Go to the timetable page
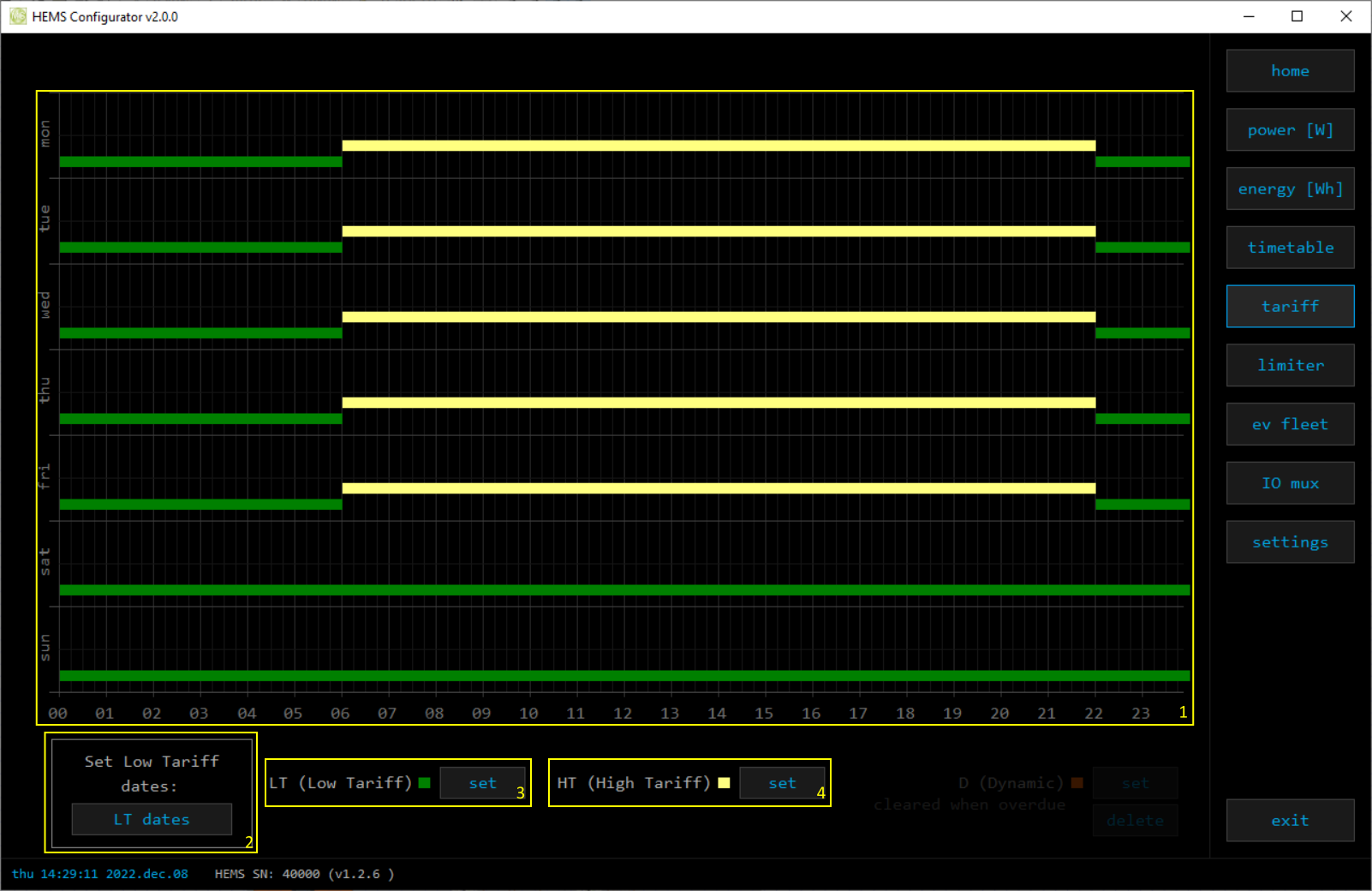The width and height of the screenshot is (1372, 891). [x=1290, y=248]
